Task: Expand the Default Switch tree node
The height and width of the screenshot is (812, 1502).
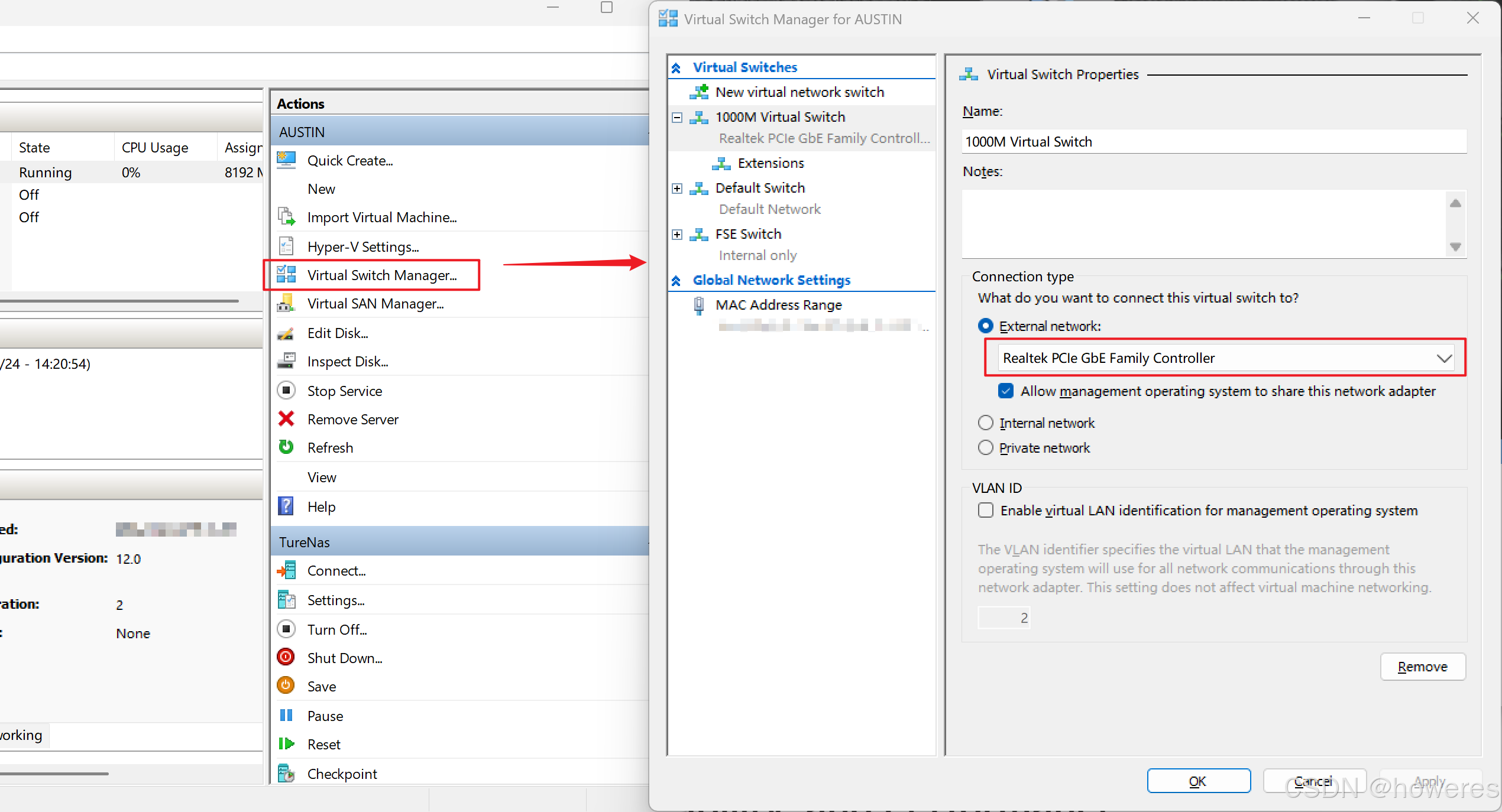Action: 677,188
